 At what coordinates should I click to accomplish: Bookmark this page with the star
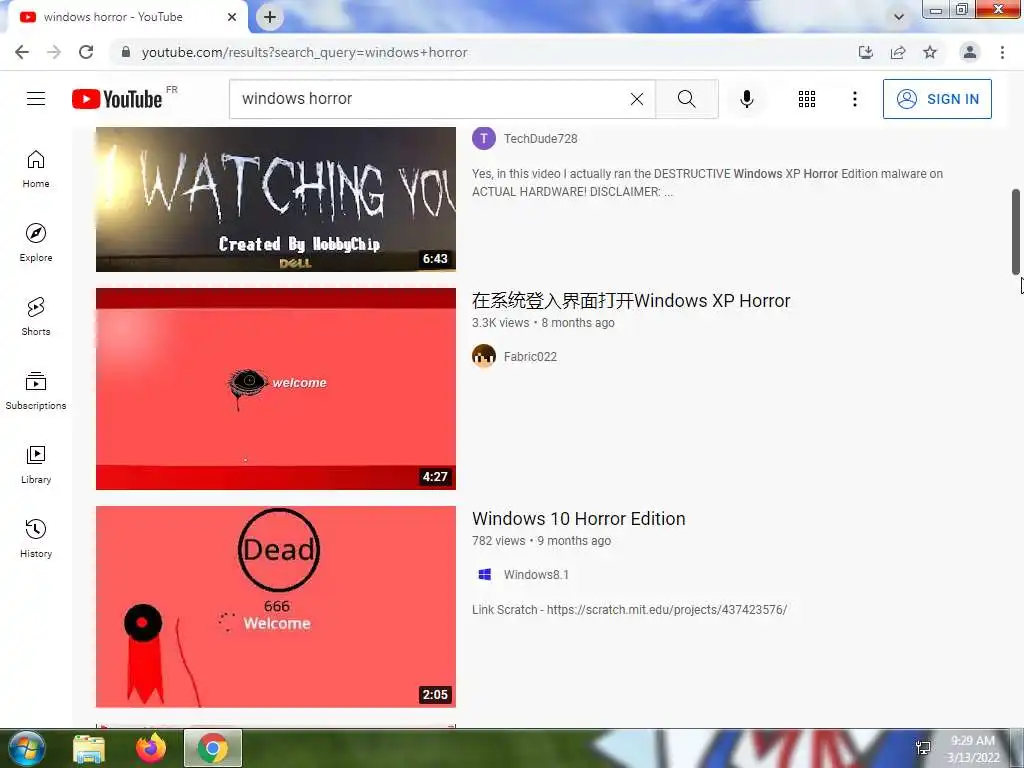tap(930, 52)
